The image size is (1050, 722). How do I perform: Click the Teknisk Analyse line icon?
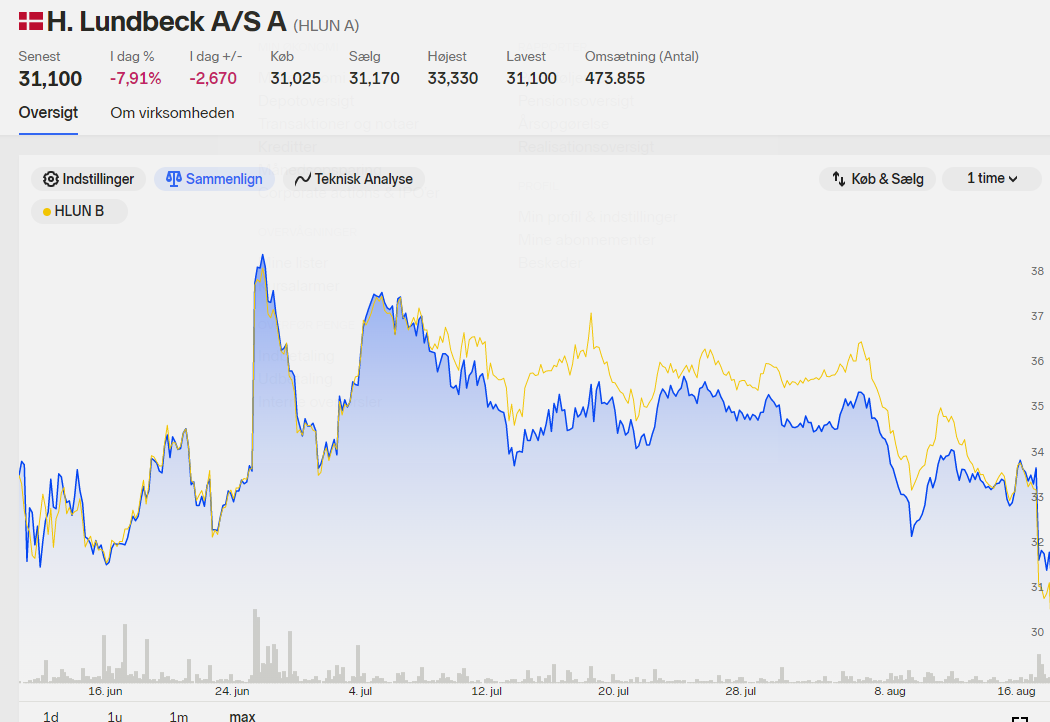(303, 179)
